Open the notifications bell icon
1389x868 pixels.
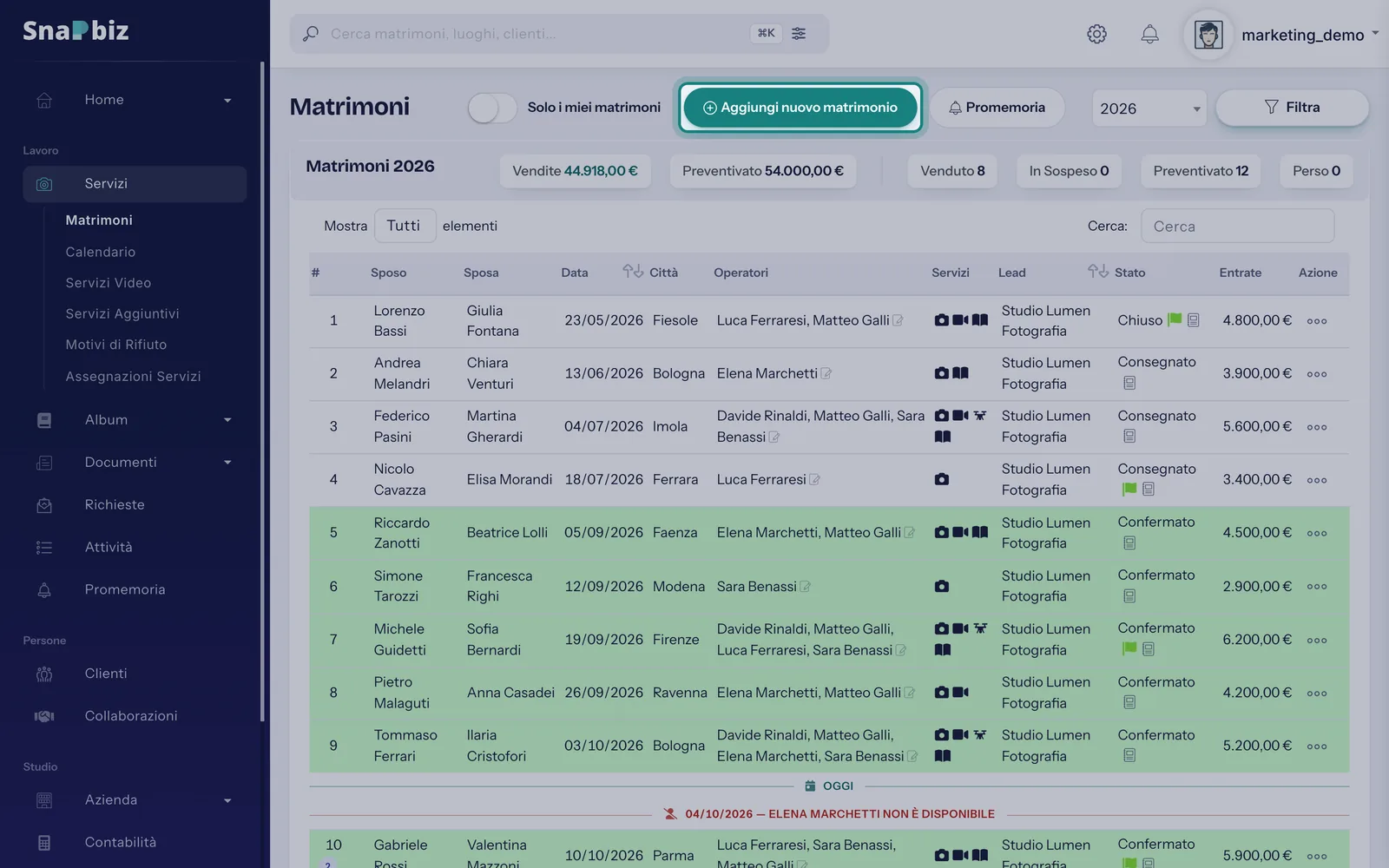(x=1149, y=34)
